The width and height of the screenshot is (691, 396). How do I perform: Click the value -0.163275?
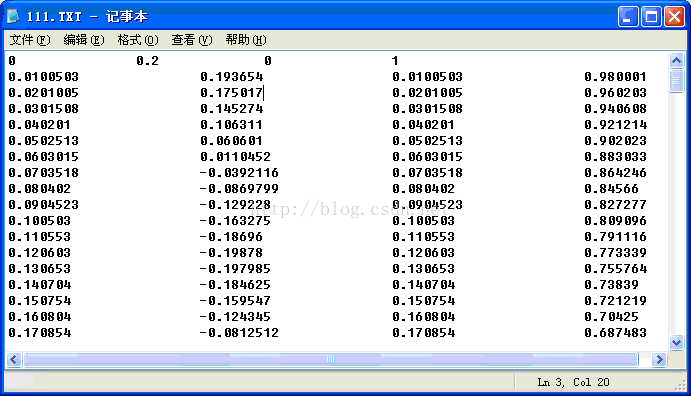click(x=235, y=221)
